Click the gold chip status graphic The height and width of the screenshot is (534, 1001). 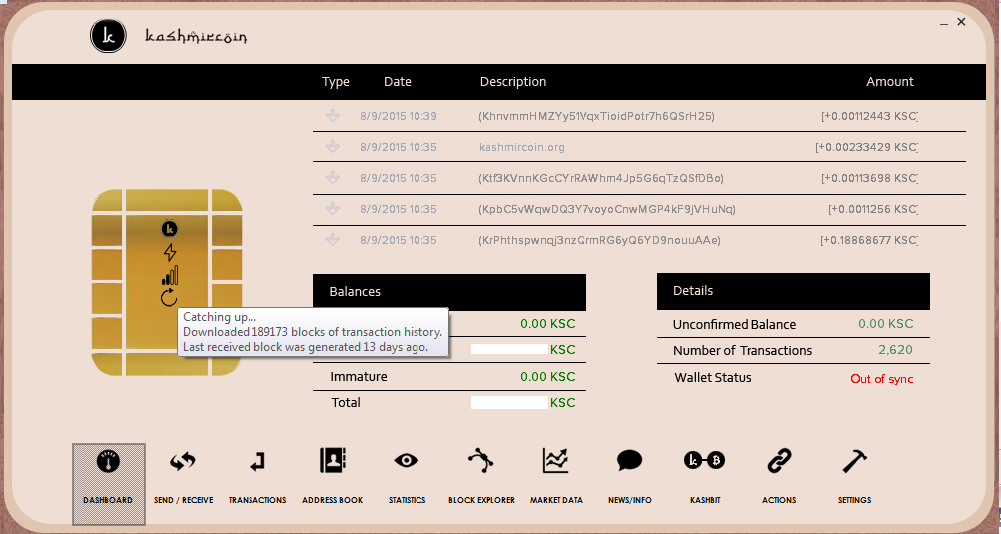pos(167,282)
